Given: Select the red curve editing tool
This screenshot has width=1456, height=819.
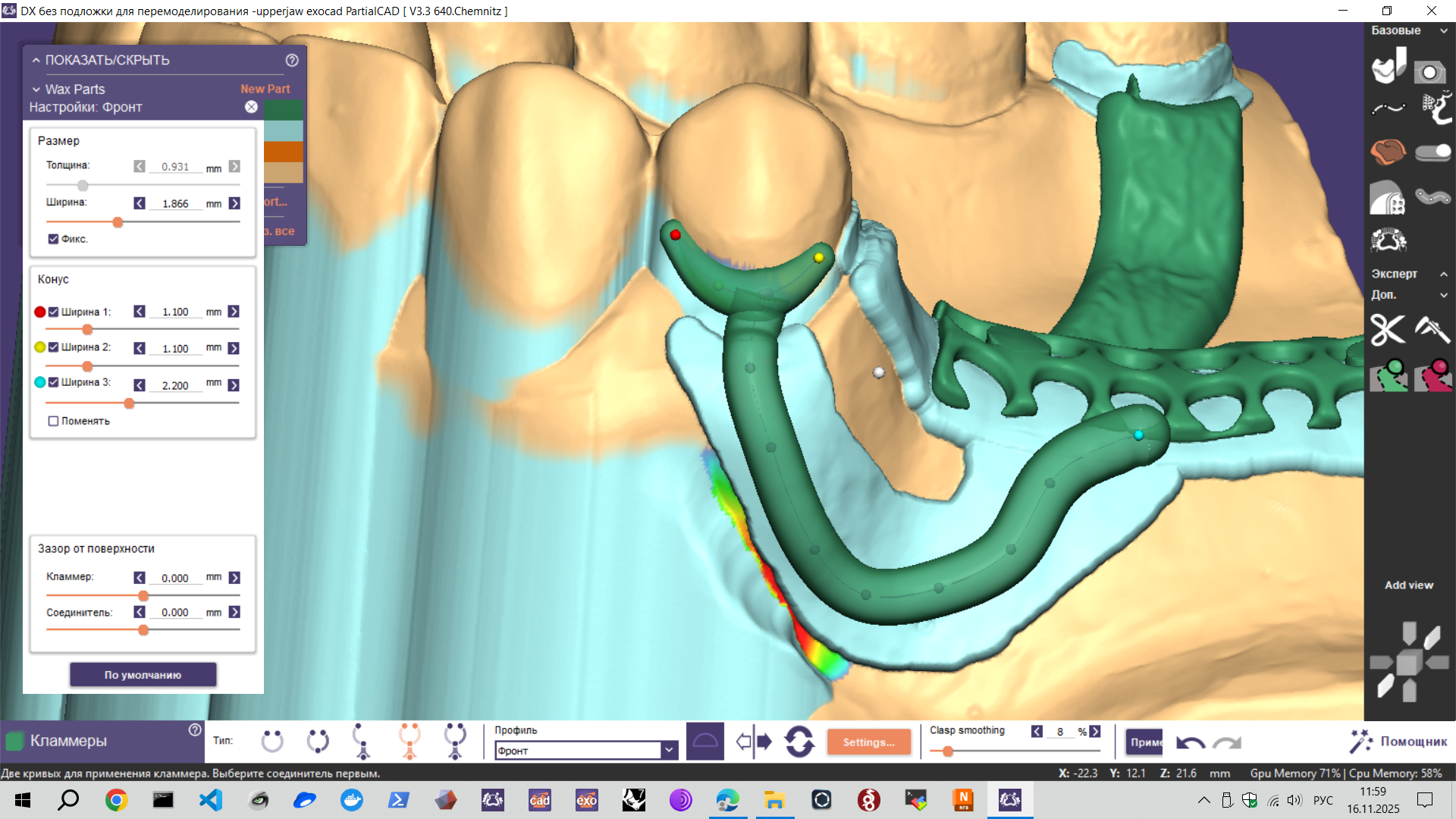Looking at the screenshot, I should (1433, 376).
